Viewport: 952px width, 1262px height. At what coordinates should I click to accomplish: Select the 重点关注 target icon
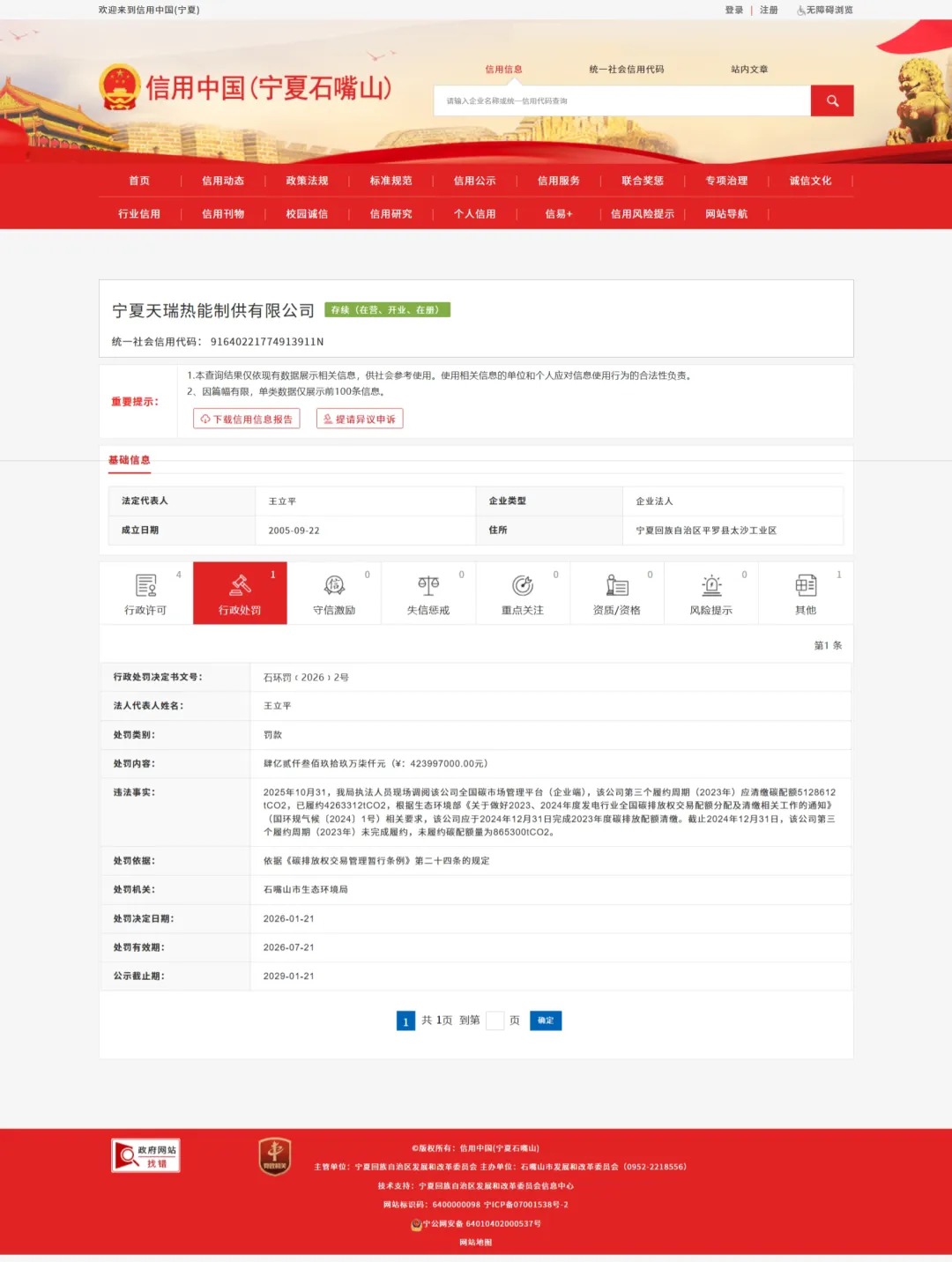pos(523,585)
